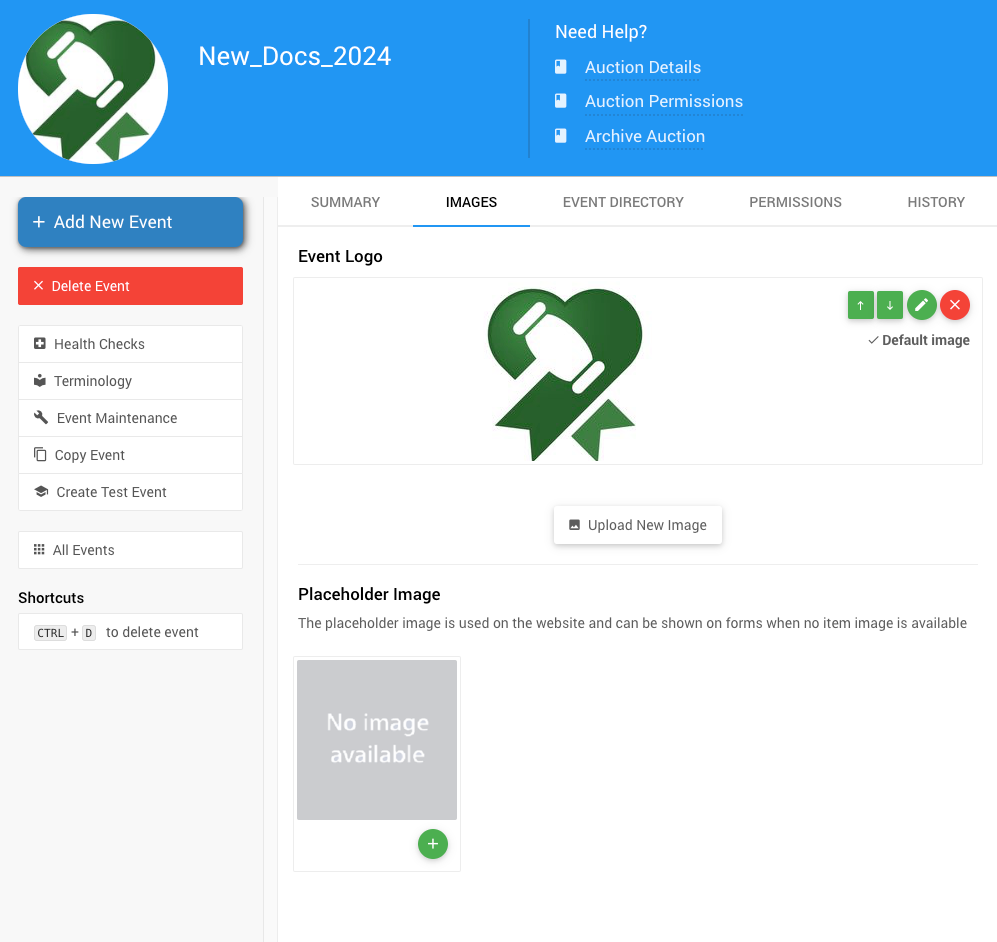Image resolution: width=997 pixels, height=942 pixels.
Task: View the History tab
Action: click(935, 202)
